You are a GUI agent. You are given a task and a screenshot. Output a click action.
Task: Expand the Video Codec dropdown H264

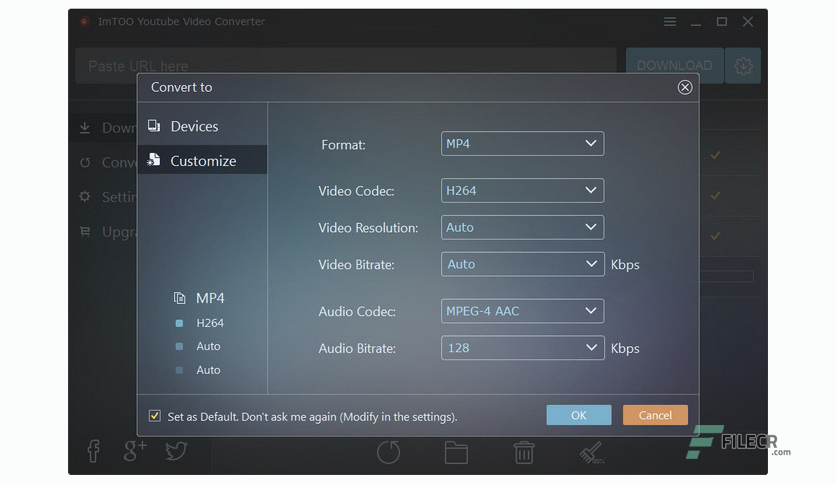point(522,190)
